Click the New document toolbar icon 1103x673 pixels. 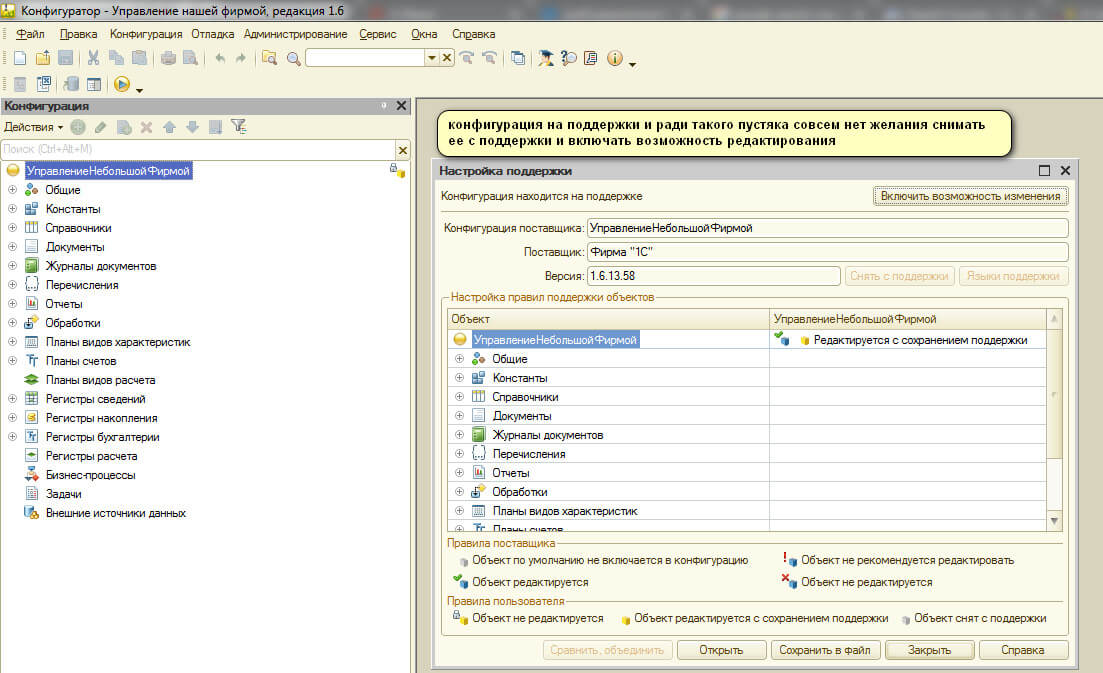20,58
